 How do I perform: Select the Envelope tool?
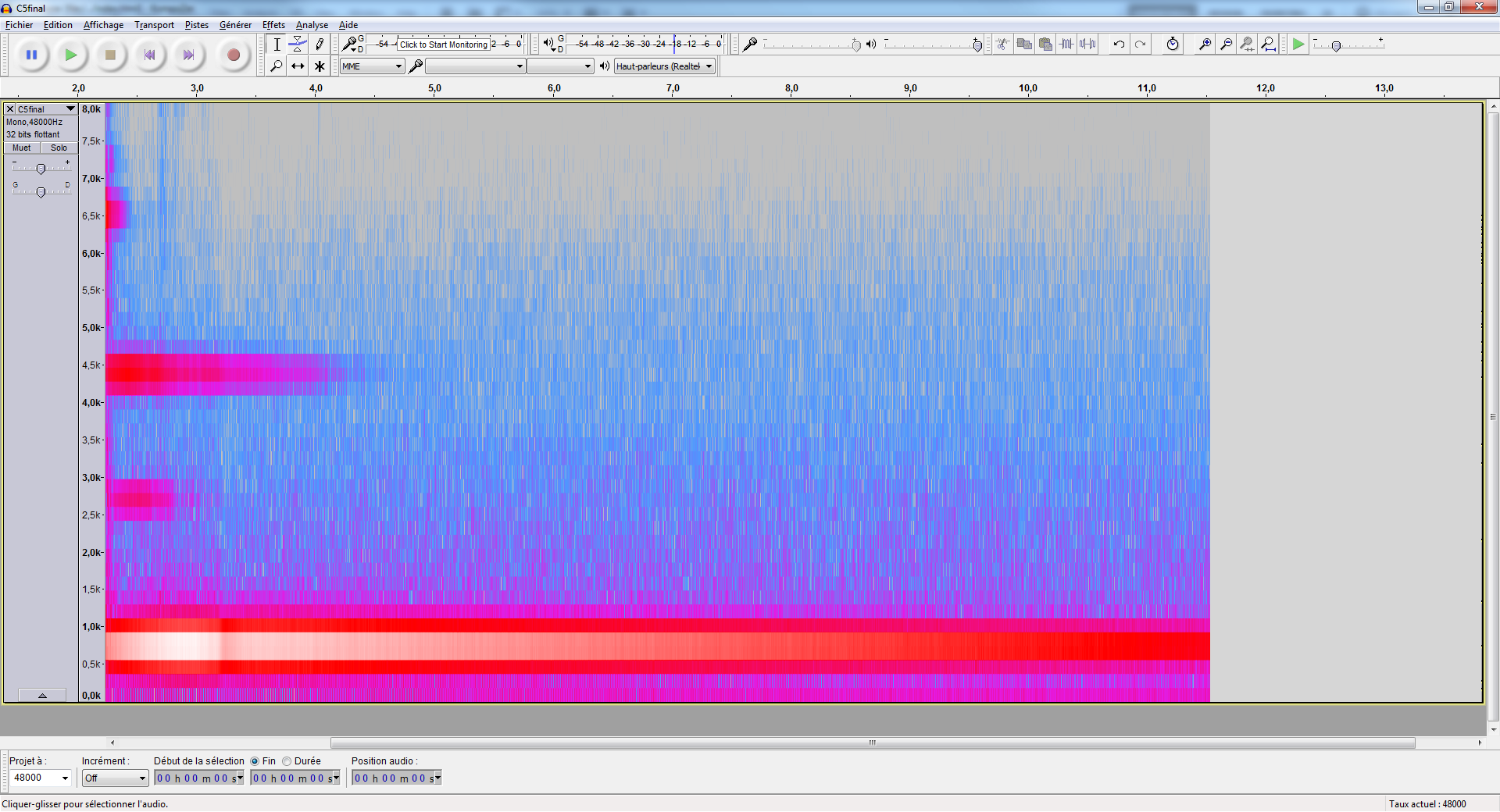point(298,45)
